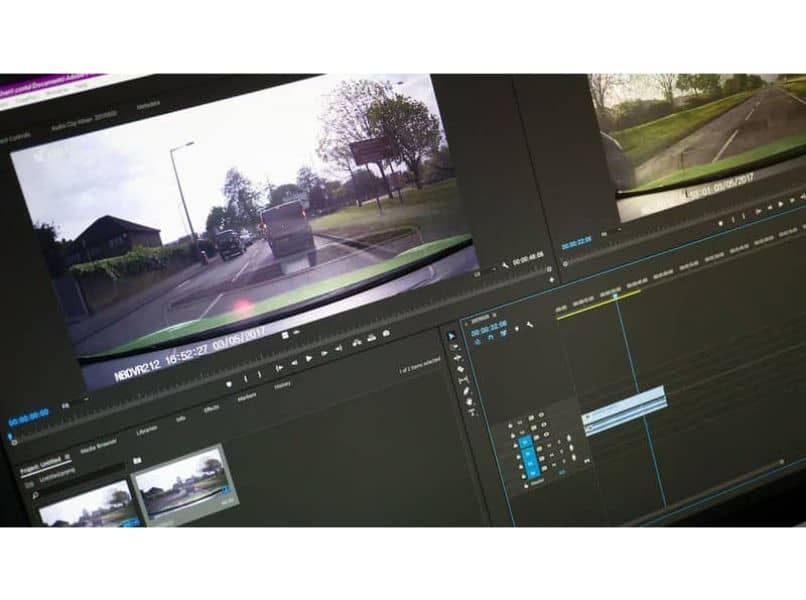Click the Overwrite button in Source monitor

pos(372,338)
